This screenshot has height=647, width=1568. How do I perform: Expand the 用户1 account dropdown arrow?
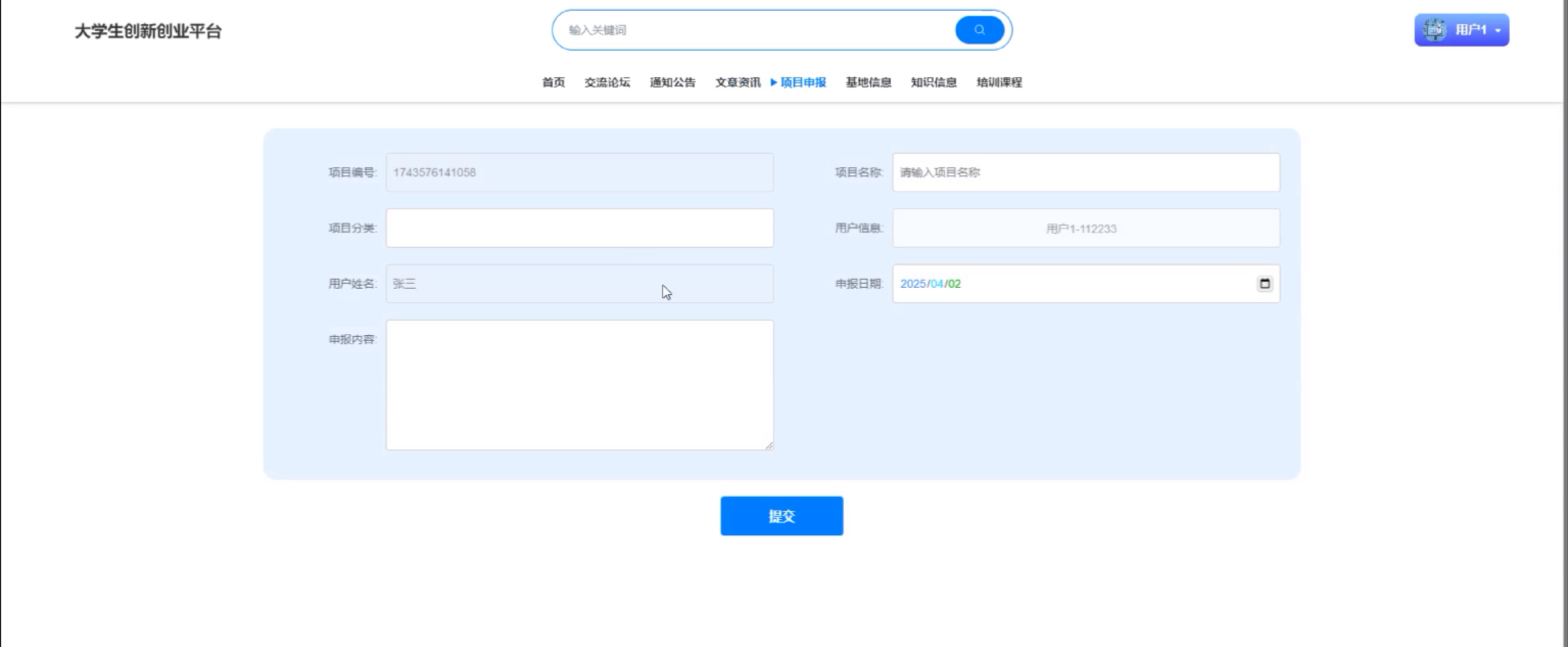click(1498, 31)
